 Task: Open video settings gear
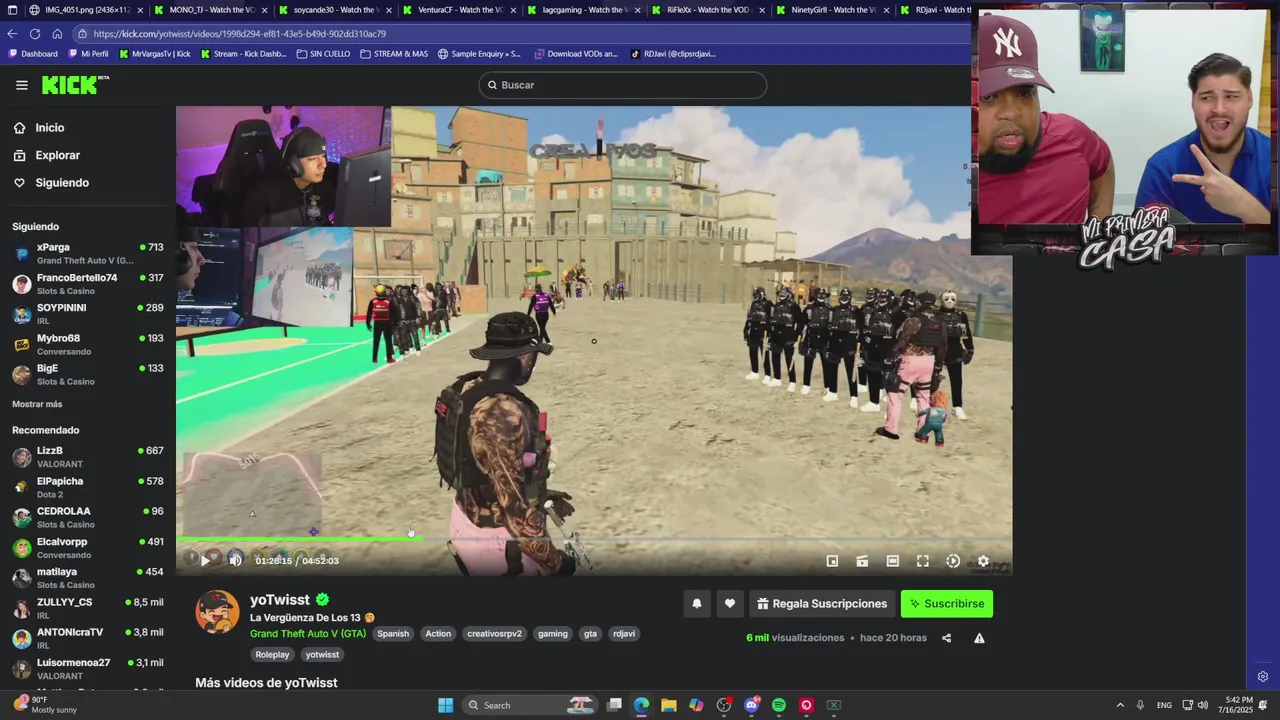[983, 561]
